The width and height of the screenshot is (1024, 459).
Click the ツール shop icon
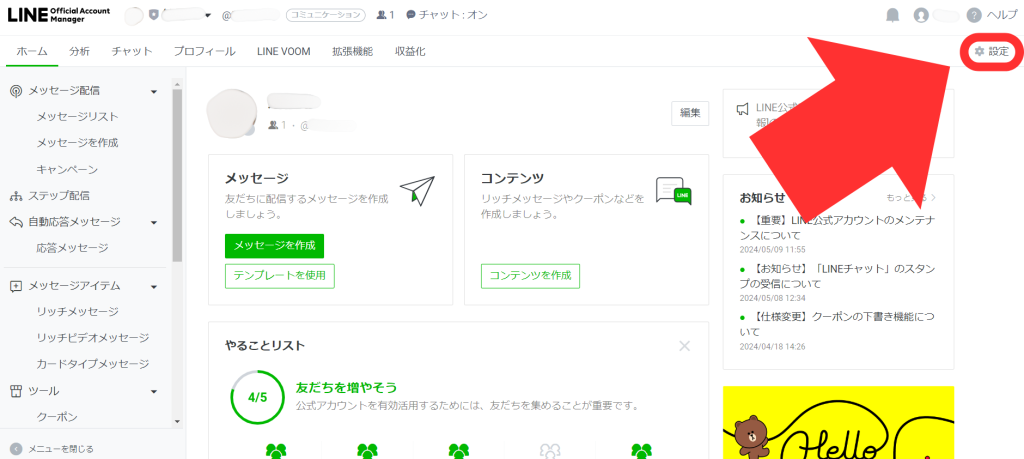(16, 391)
